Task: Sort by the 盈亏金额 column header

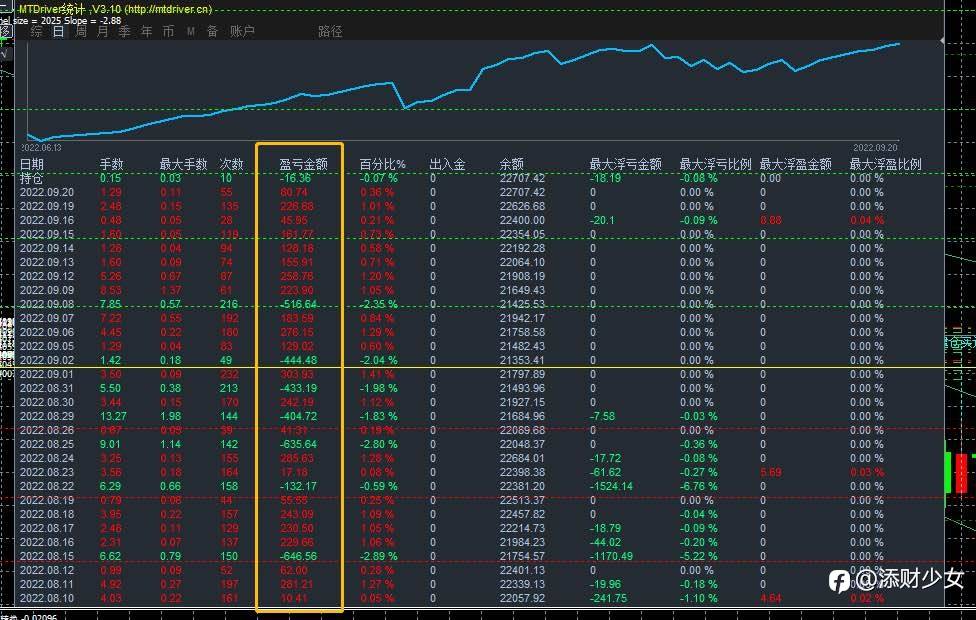Action: pyautogui.click(x=302, y=164)
